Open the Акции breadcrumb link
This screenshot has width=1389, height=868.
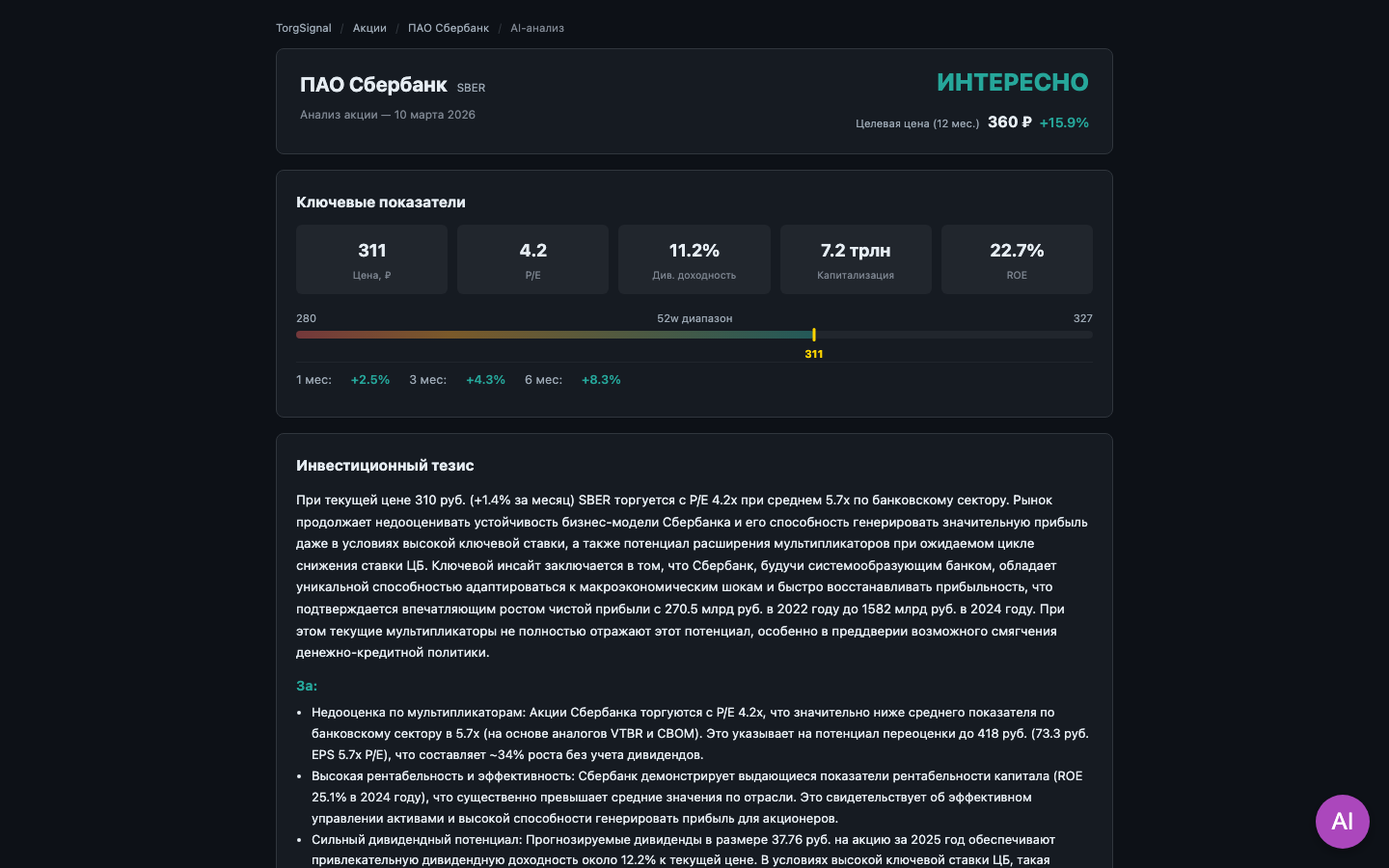pos(369,28)
